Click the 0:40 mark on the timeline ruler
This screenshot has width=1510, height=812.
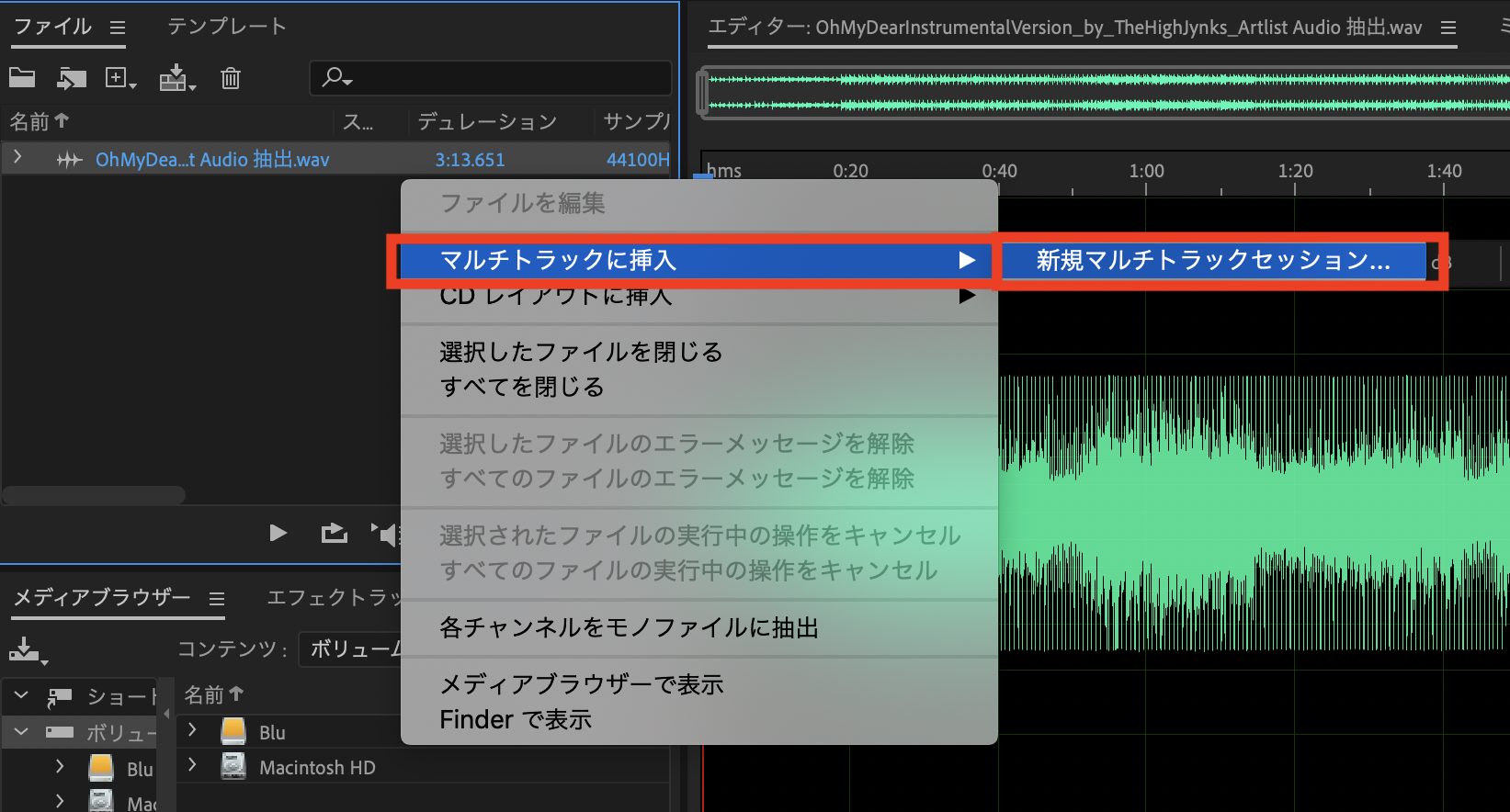click(x=999, y=171)
